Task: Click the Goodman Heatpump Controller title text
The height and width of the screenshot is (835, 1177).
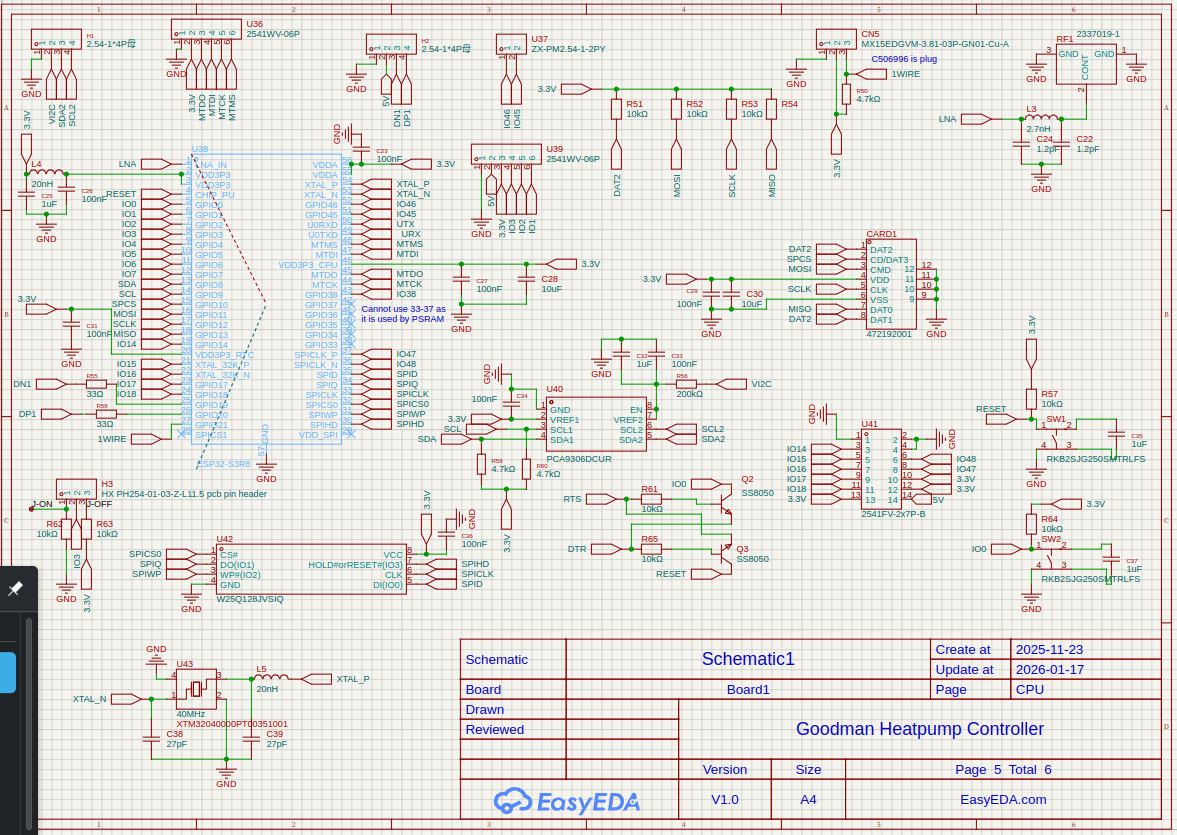Action: pos(919,729)
